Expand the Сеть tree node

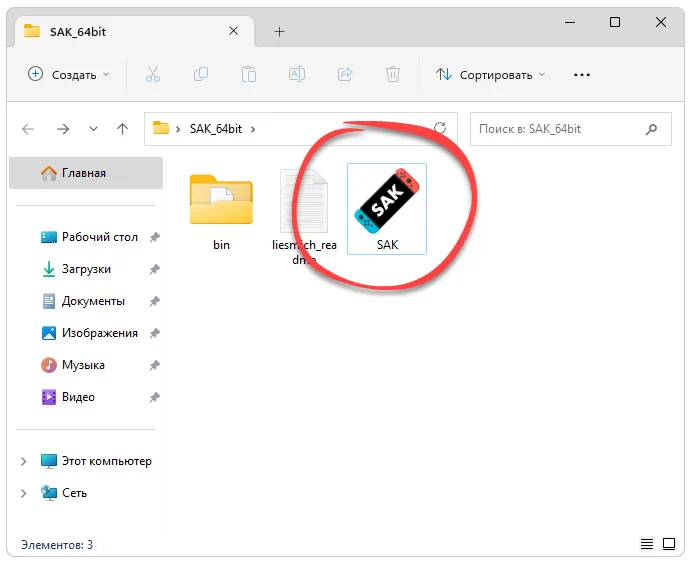click(x=23, y=493)
